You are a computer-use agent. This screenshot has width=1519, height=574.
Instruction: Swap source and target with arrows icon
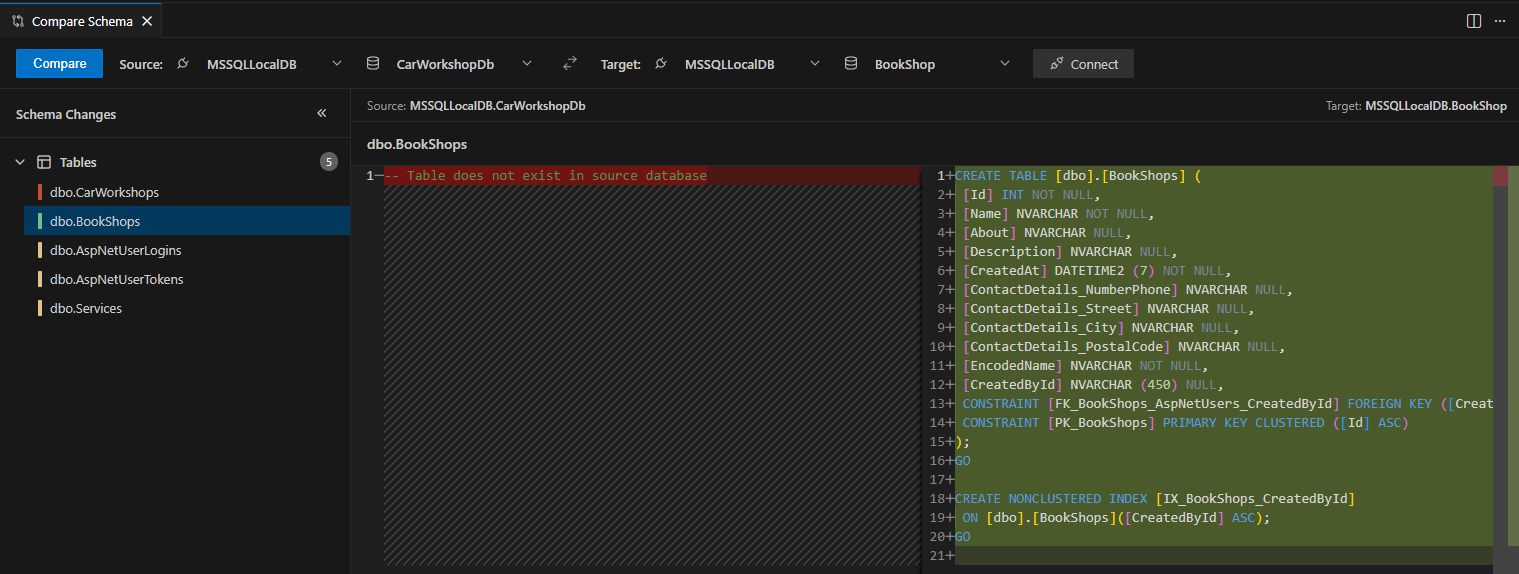(570, 64)
